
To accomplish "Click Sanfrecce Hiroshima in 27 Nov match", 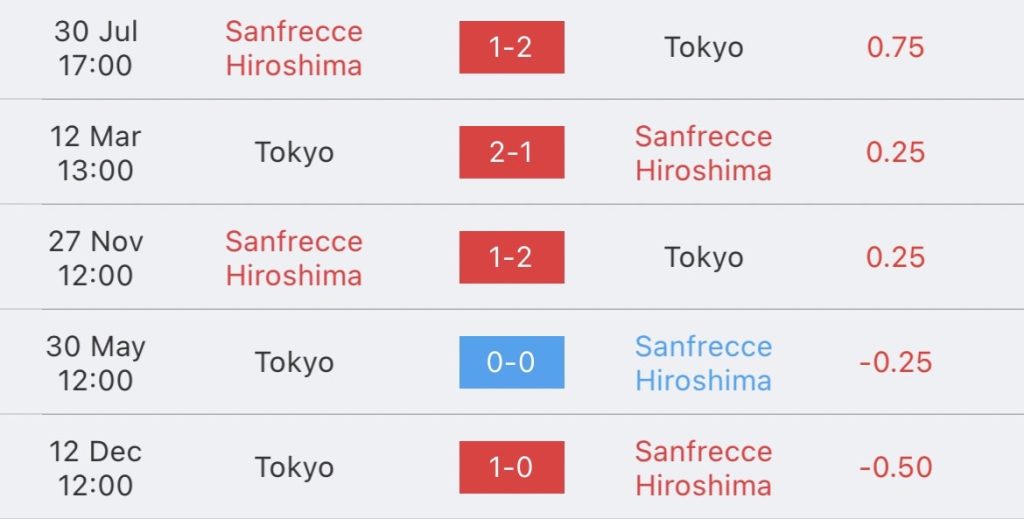I will (293, 257).
